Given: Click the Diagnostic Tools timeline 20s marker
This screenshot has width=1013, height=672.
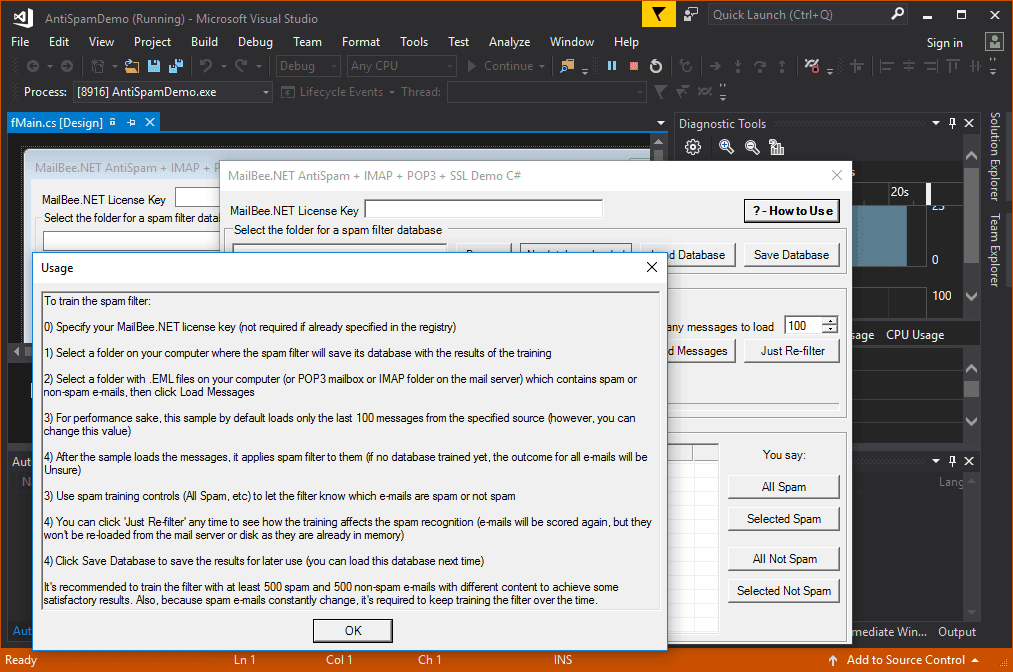Looking at the screenshot, I should tap(899, 192).
